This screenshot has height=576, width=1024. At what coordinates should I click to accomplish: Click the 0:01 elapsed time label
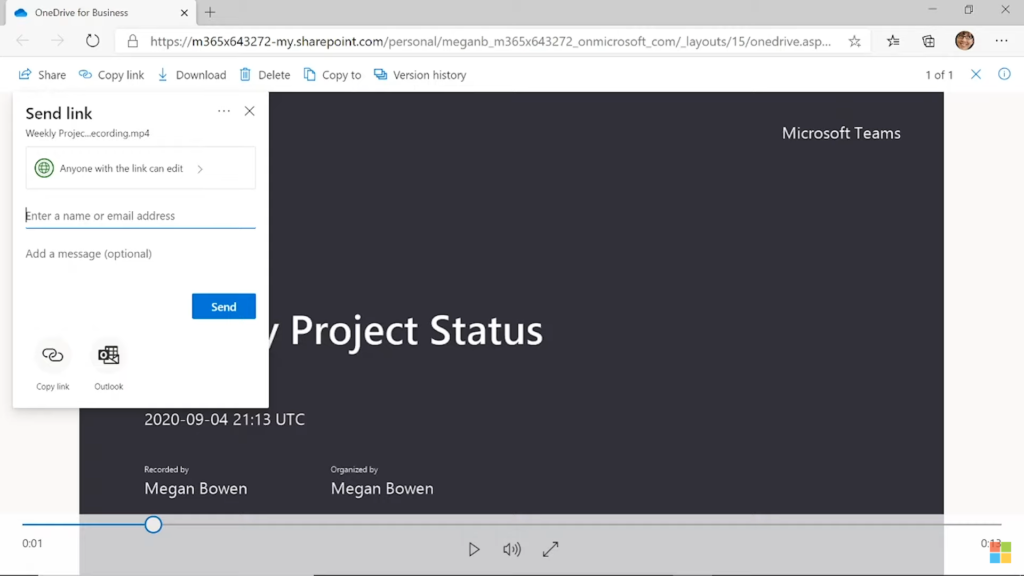32,543
